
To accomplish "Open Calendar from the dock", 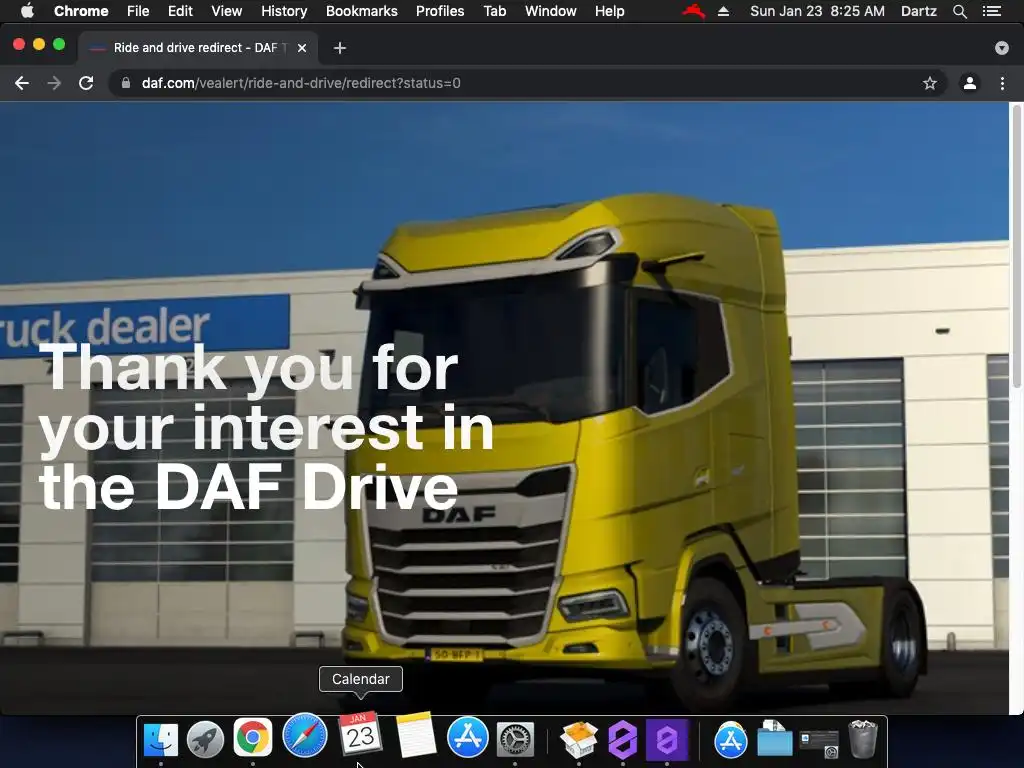I will coord(360,735).
